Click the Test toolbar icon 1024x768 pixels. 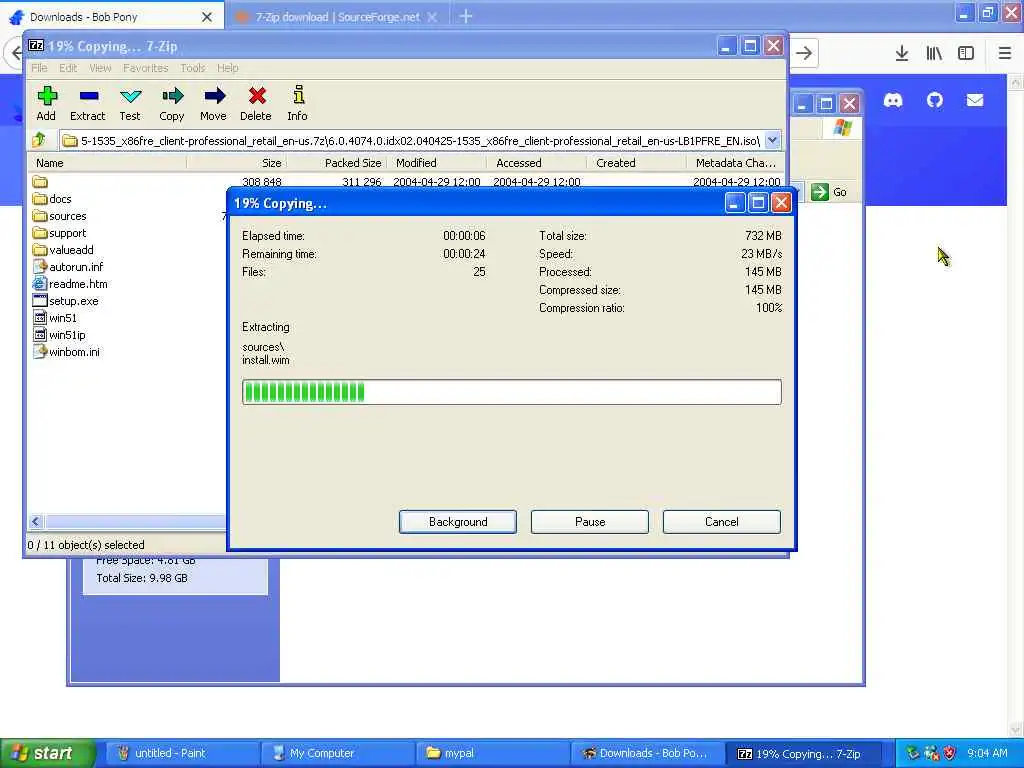pos(130,103)
